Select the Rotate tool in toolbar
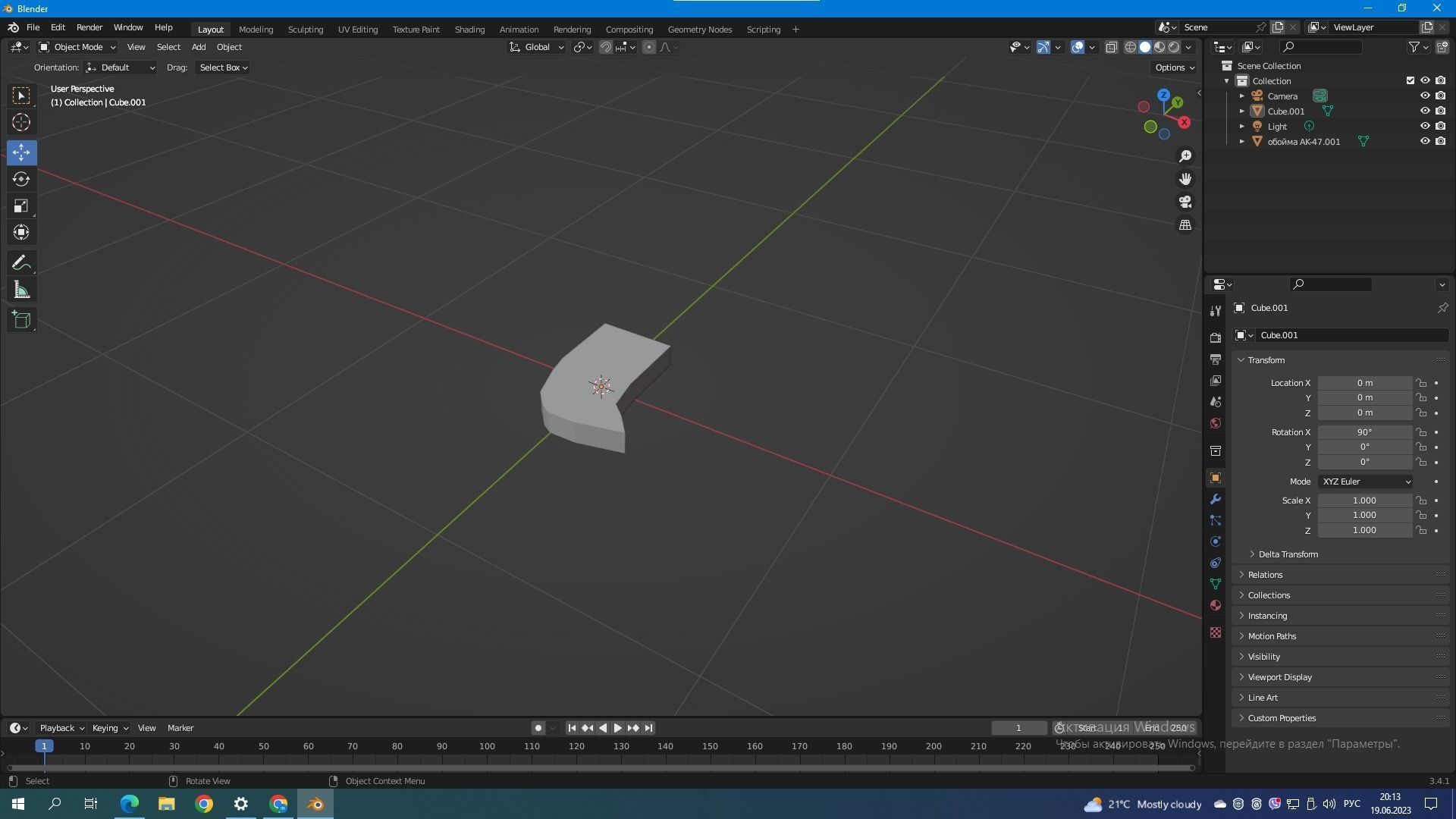The height and width of the screenshot is (819, 1456). tap(21, 179)
